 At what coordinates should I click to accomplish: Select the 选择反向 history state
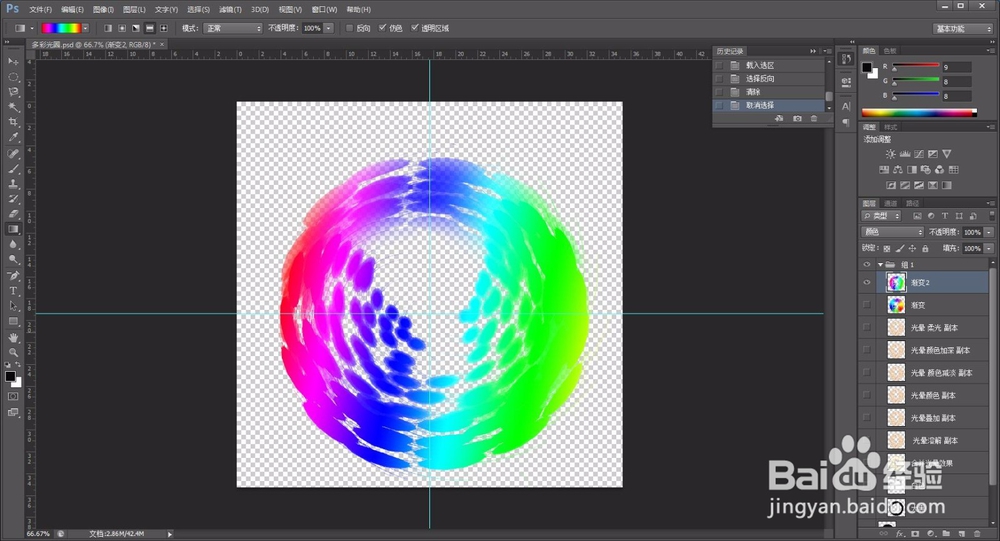(769, 78)
